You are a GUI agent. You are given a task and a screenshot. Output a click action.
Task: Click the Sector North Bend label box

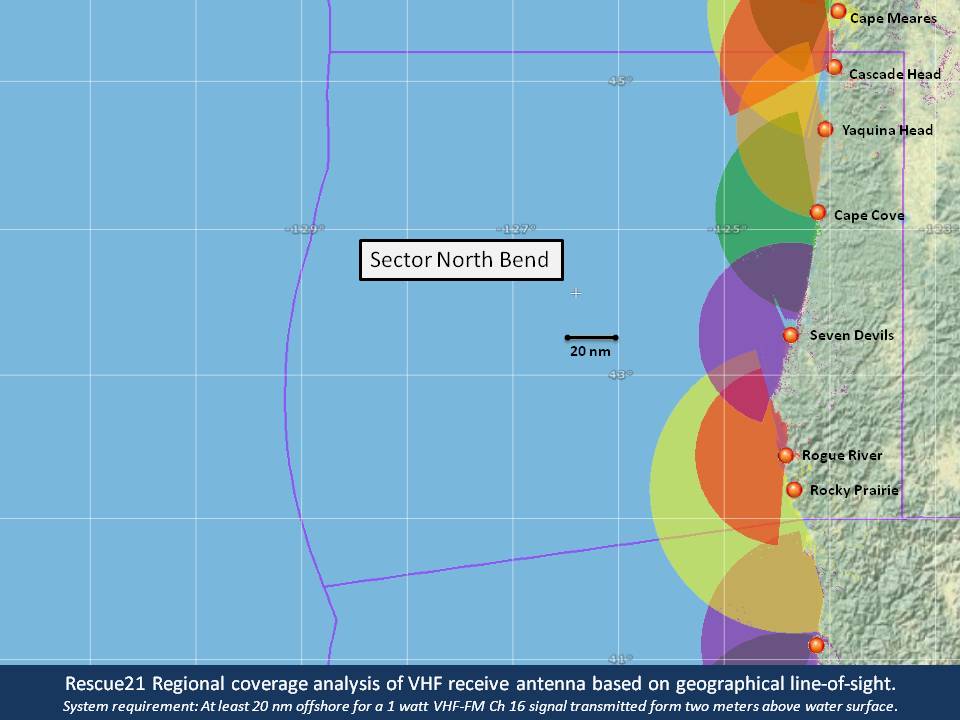[x=460, y=260]
